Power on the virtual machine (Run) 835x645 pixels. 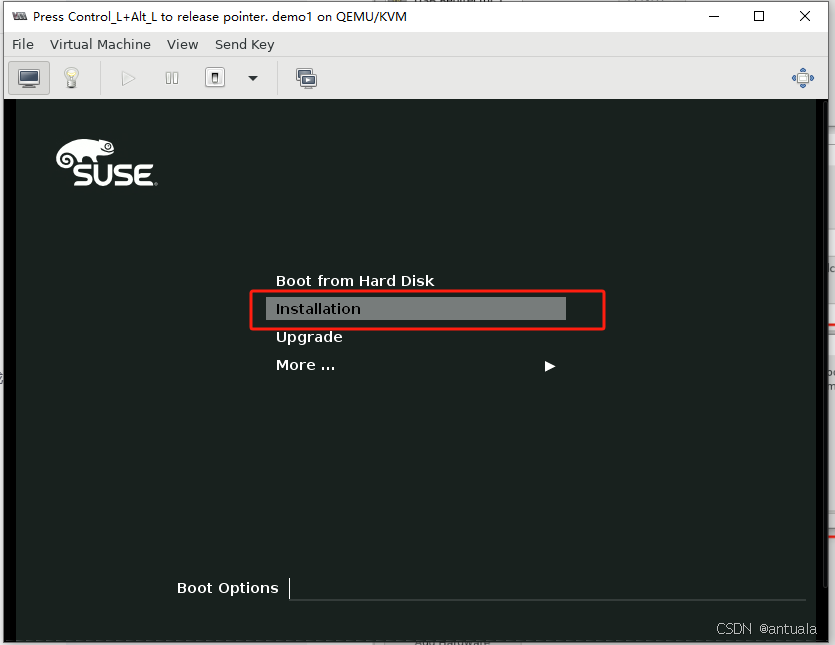tap(128, 79)
